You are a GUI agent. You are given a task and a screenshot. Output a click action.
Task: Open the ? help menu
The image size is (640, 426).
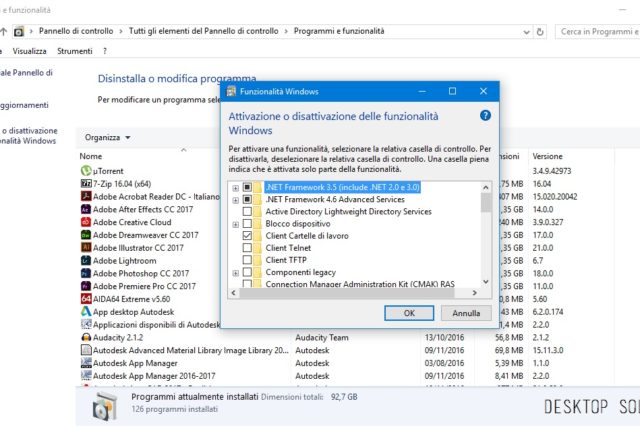105,51
